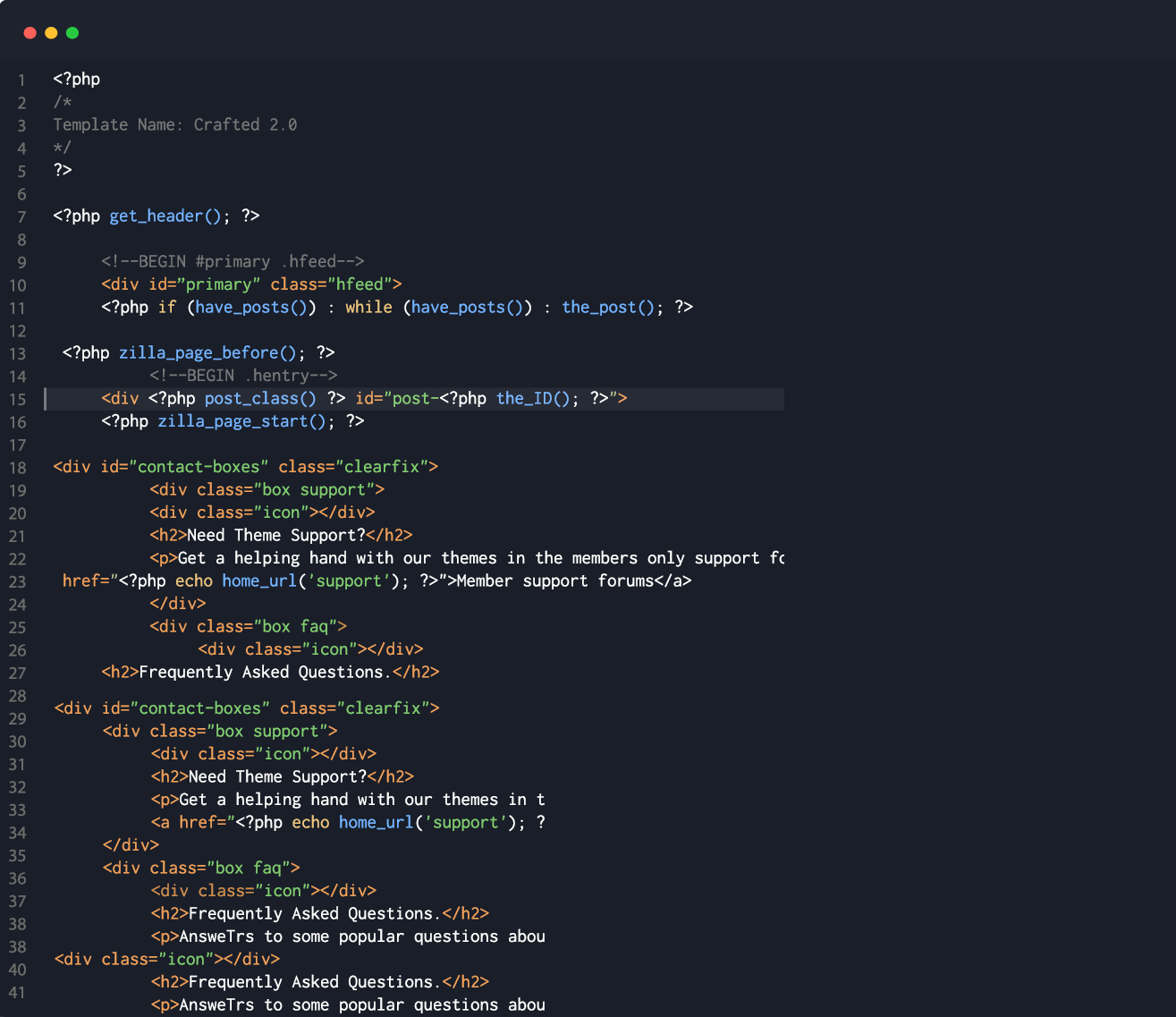Click the "BEGIN #primary .hfeed" HTML comment
This screenshot has height=1017, width=1176.
pos(233,262)
